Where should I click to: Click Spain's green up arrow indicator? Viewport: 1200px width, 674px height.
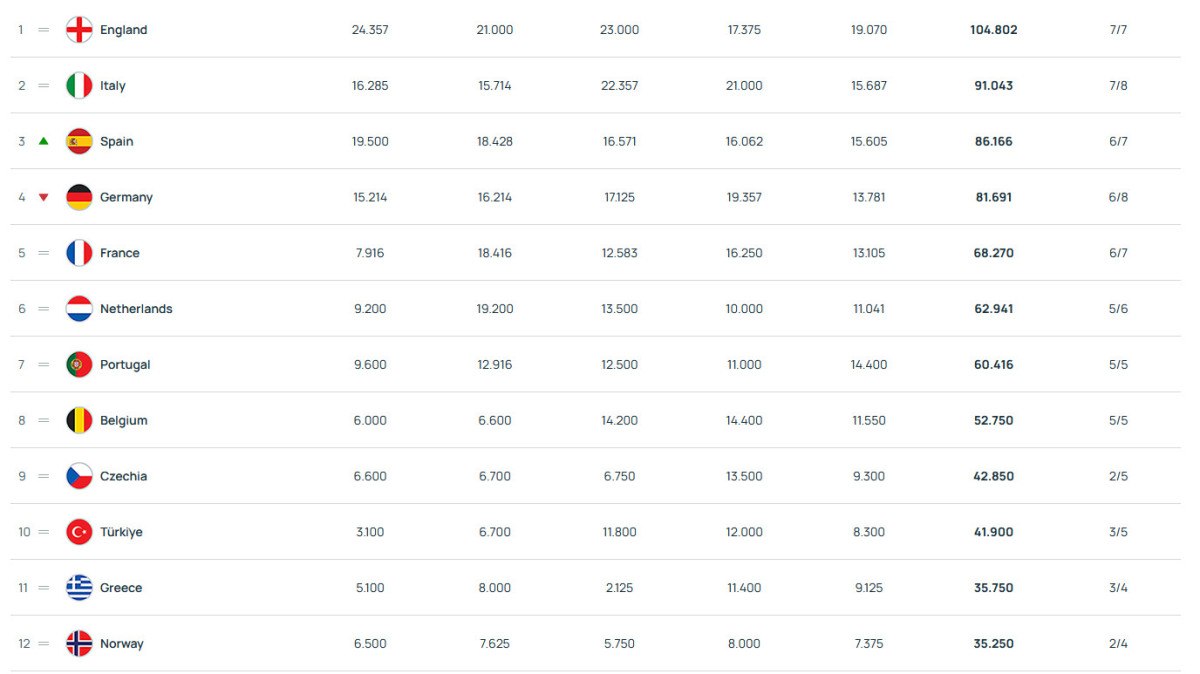(43, 141)
